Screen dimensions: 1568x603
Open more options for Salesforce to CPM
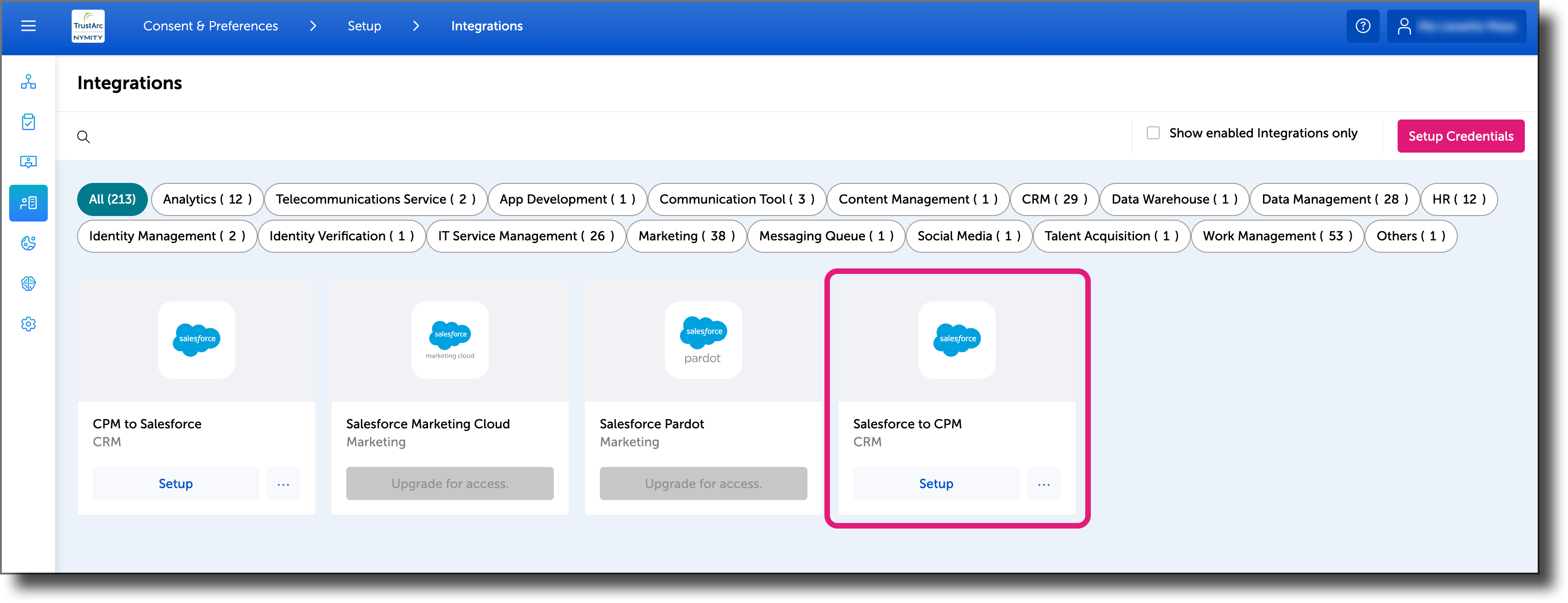click(1044, 484)
